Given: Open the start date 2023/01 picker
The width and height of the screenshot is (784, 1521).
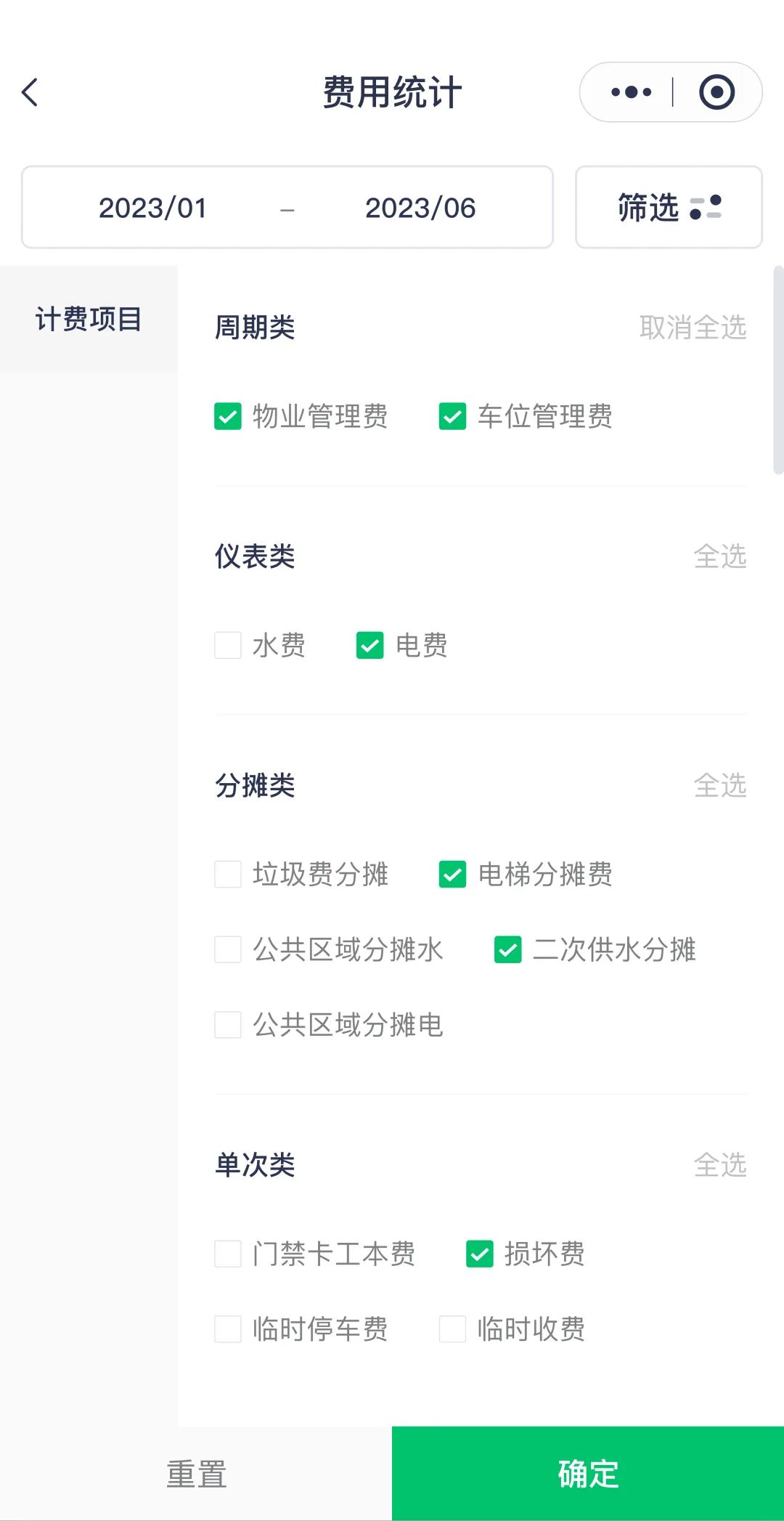Looking at the screenshot, I should [x=152, y=208].
